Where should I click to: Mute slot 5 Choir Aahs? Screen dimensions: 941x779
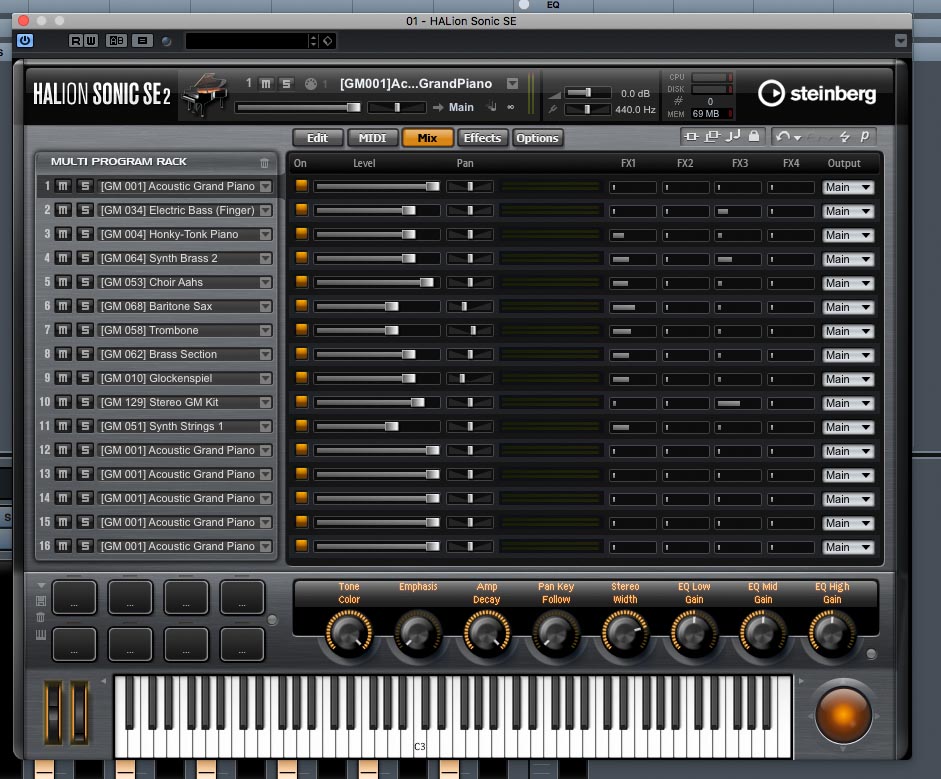pyautogui.click(x=63, y=282)
